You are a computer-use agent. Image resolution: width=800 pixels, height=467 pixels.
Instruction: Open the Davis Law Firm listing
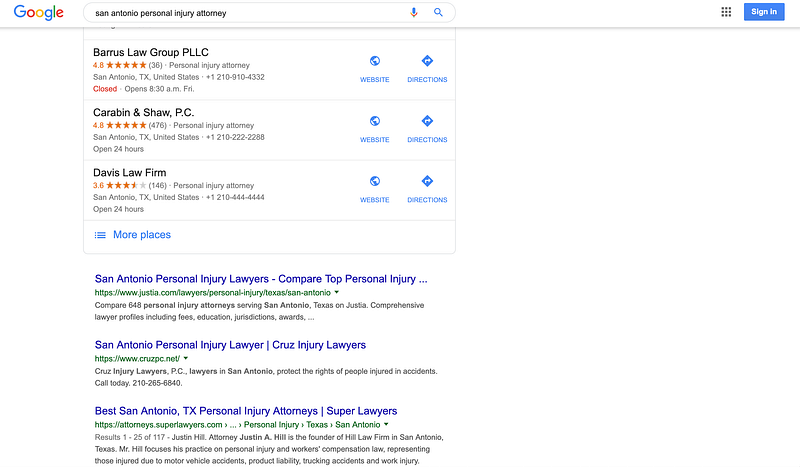tap(130, 173)
